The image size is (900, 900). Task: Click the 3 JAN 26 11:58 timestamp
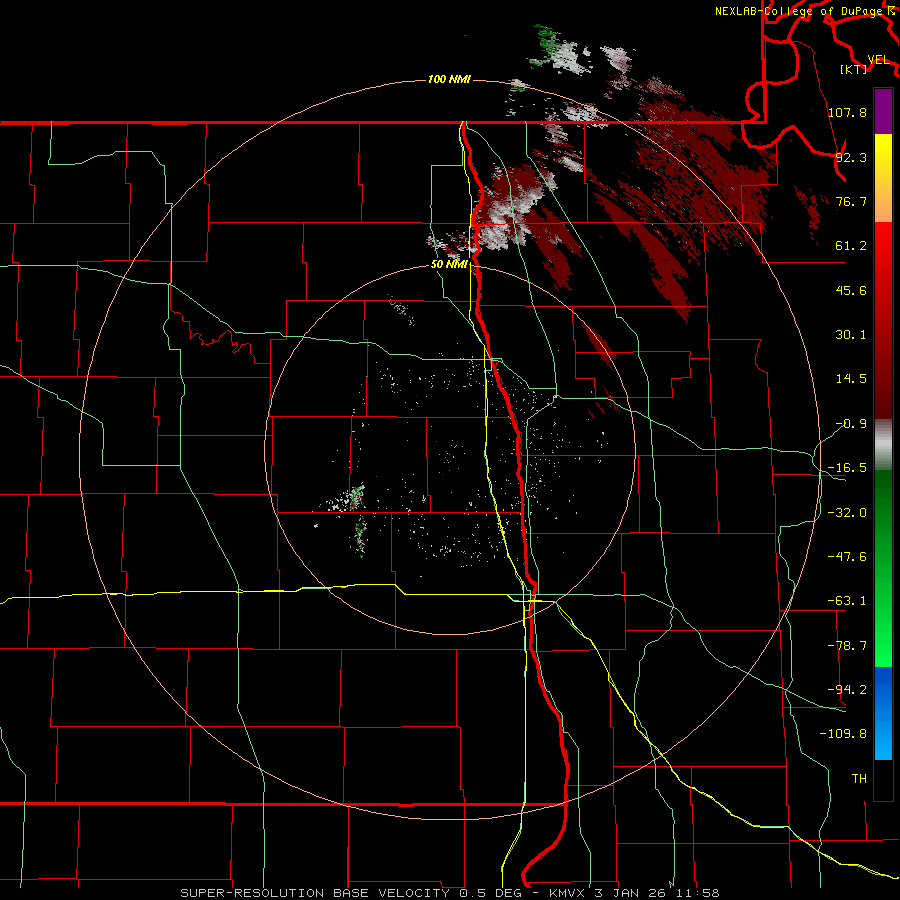pos(657,893)
